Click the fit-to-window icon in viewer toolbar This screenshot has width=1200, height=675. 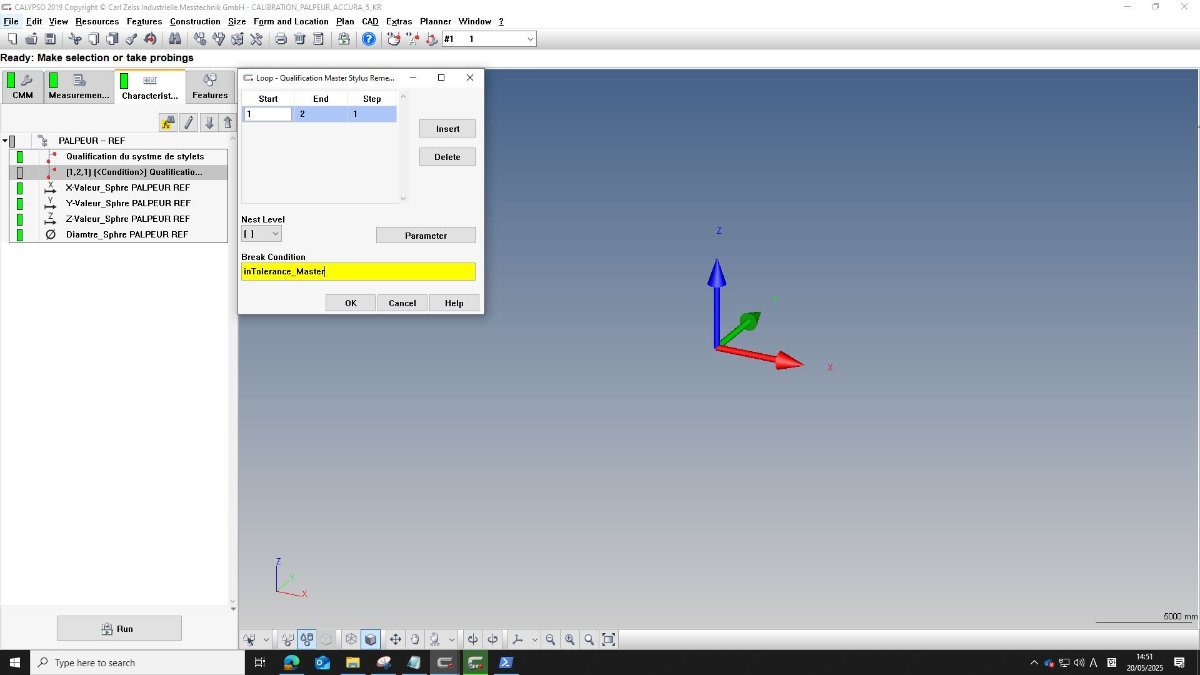pos(608,639)
